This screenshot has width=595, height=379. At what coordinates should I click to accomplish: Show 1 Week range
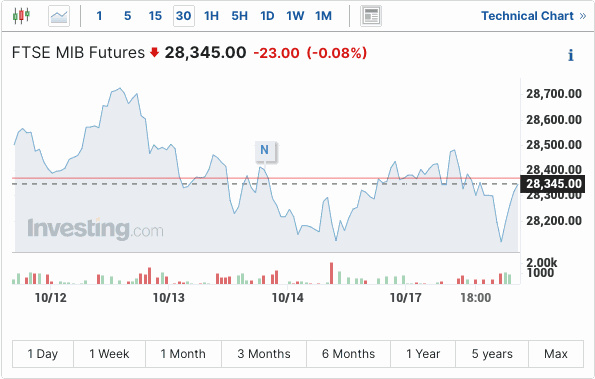[109, 354]
